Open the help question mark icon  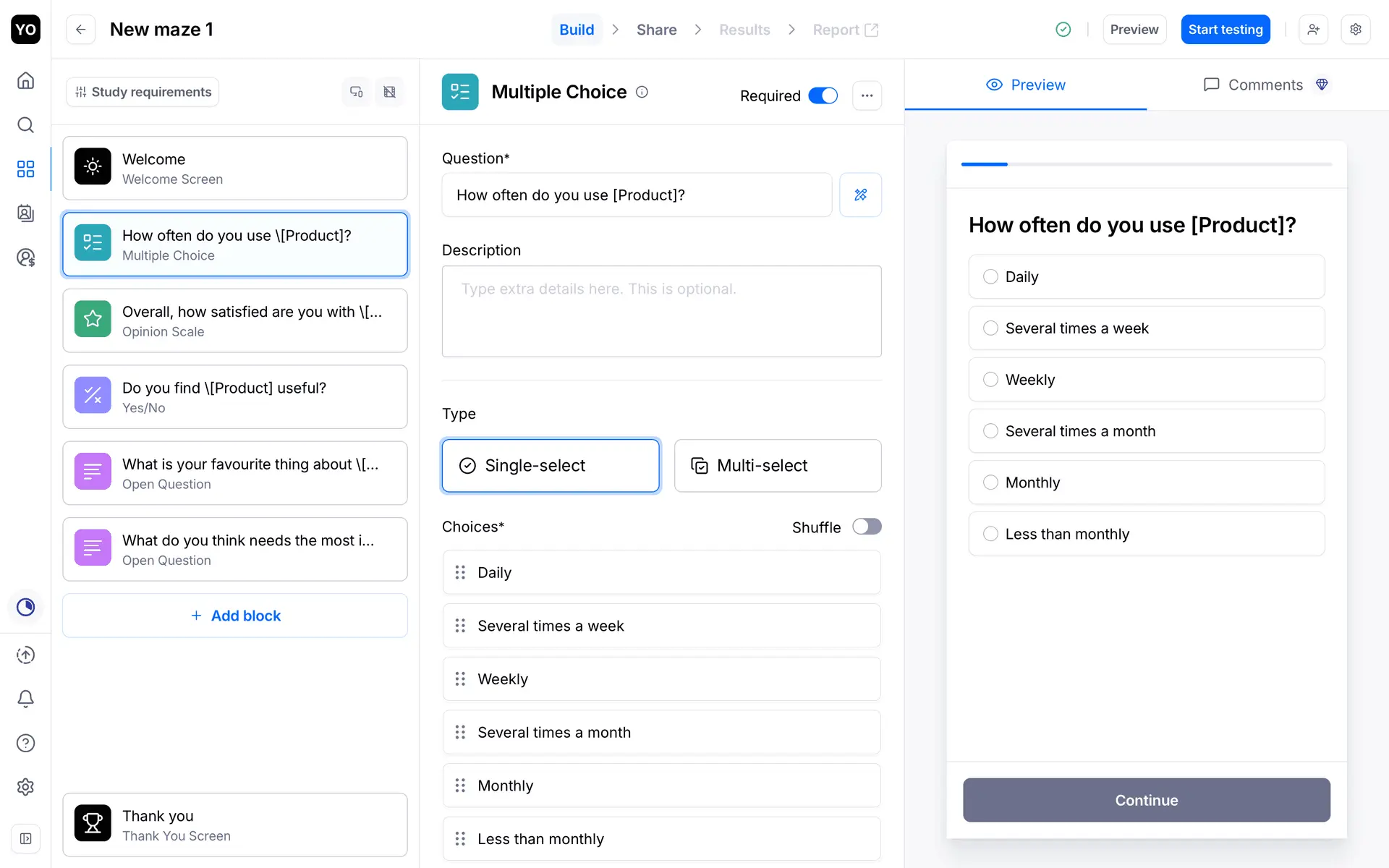[x=25, y=743]
